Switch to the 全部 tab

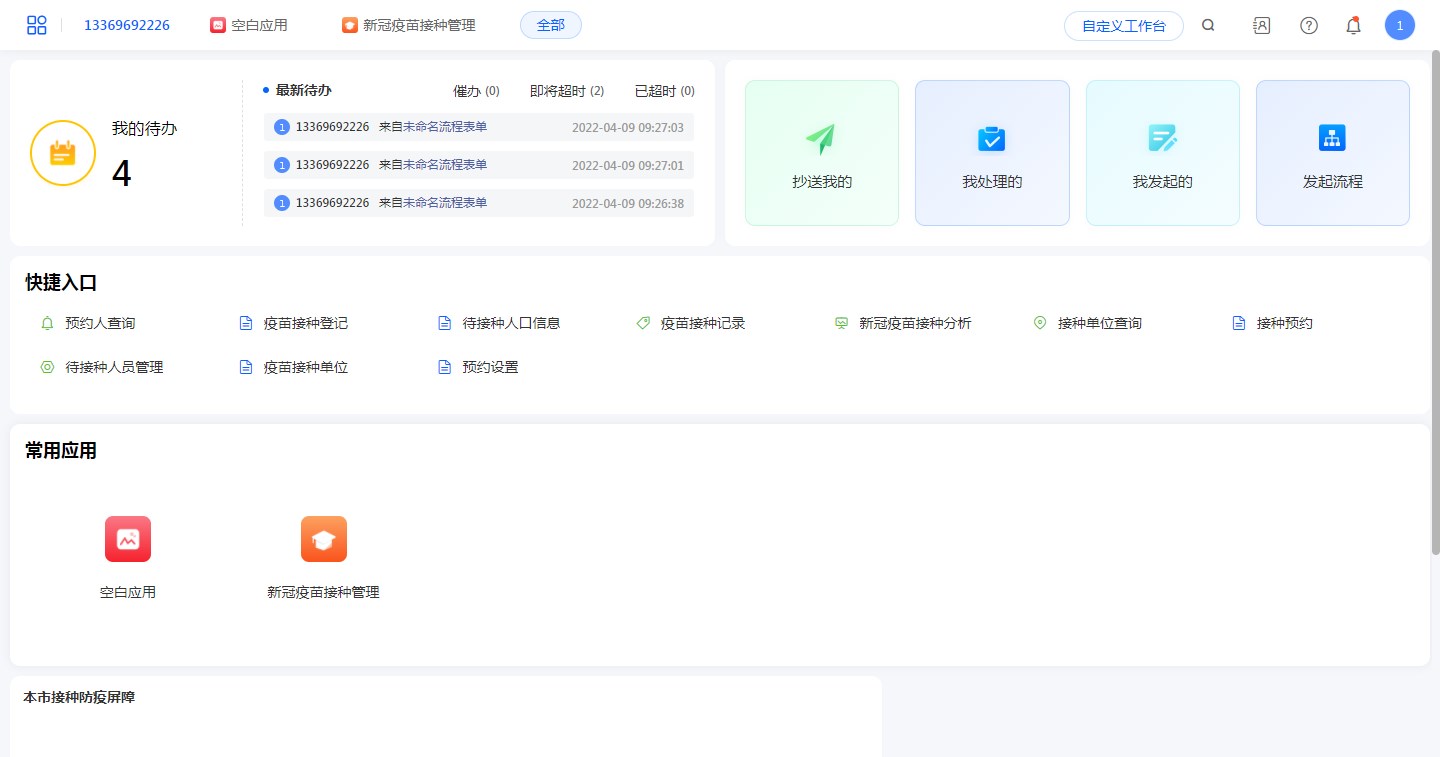pyautogui.click(x=550, y=25)
